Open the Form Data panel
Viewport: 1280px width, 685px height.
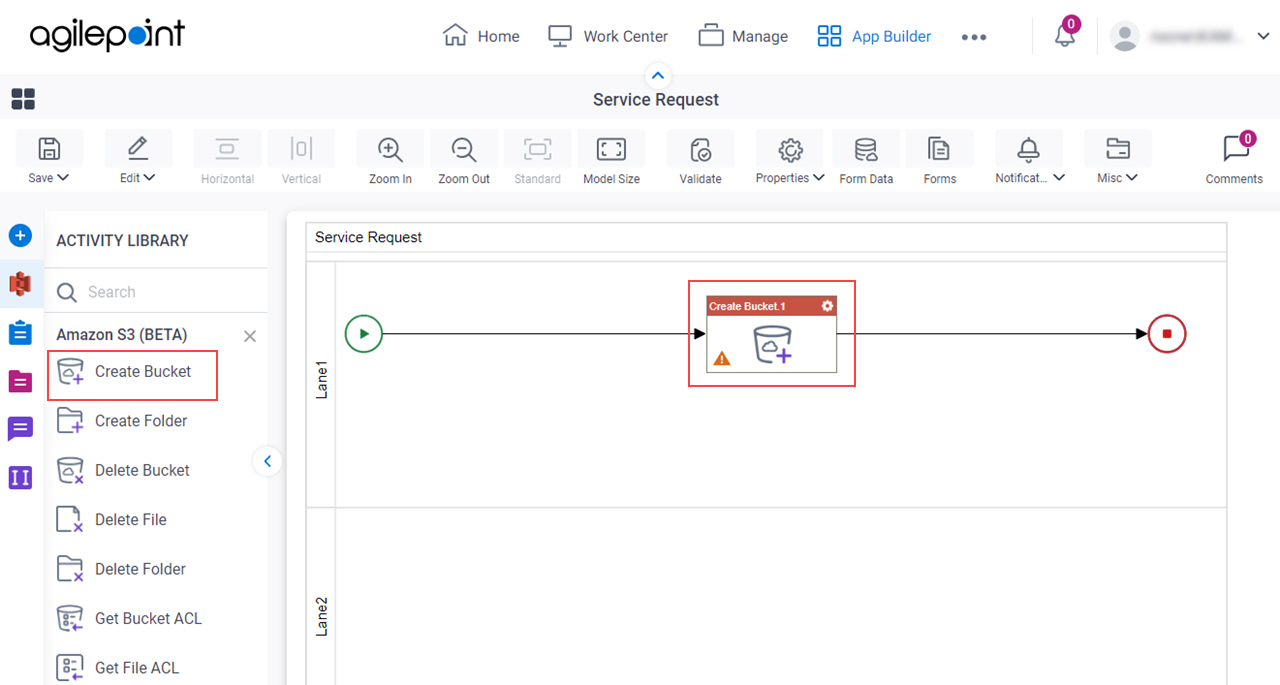866,155
